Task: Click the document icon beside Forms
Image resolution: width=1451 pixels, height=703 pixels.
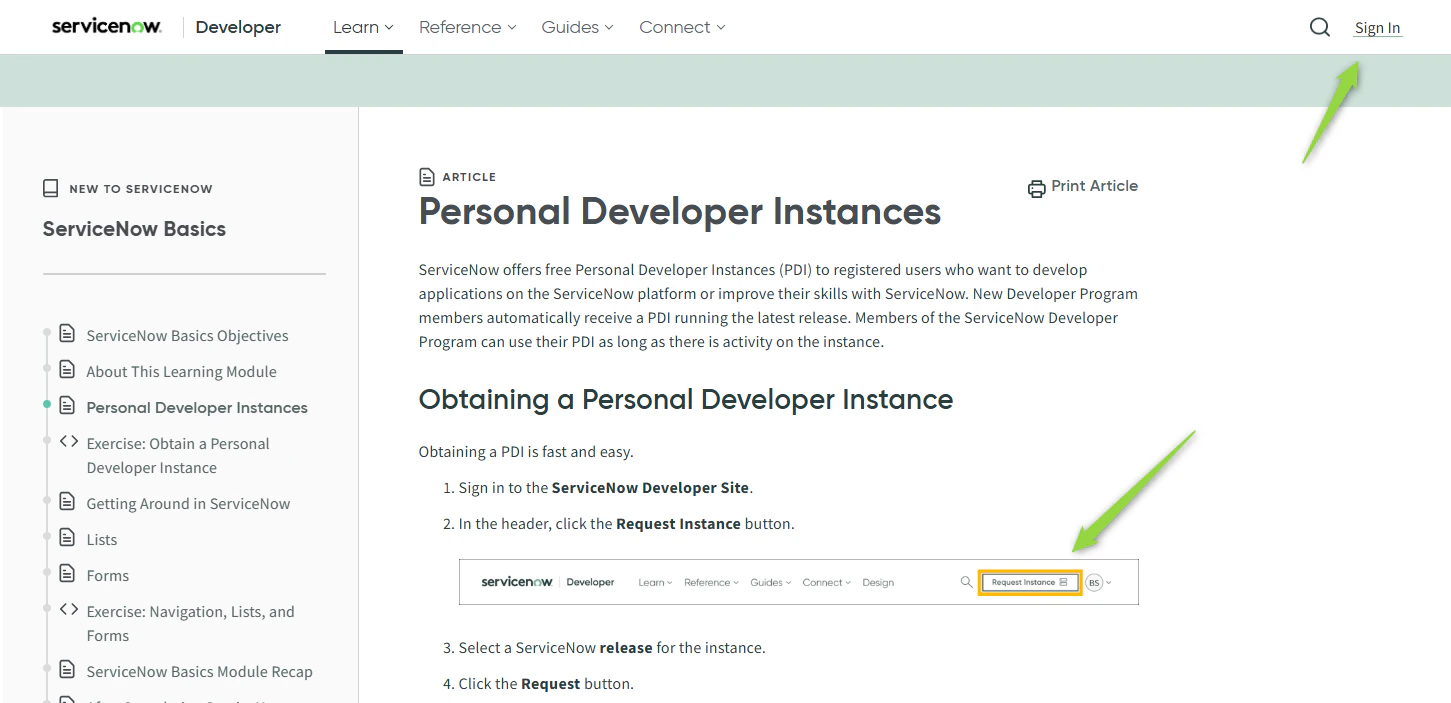Action: (66, 575)
